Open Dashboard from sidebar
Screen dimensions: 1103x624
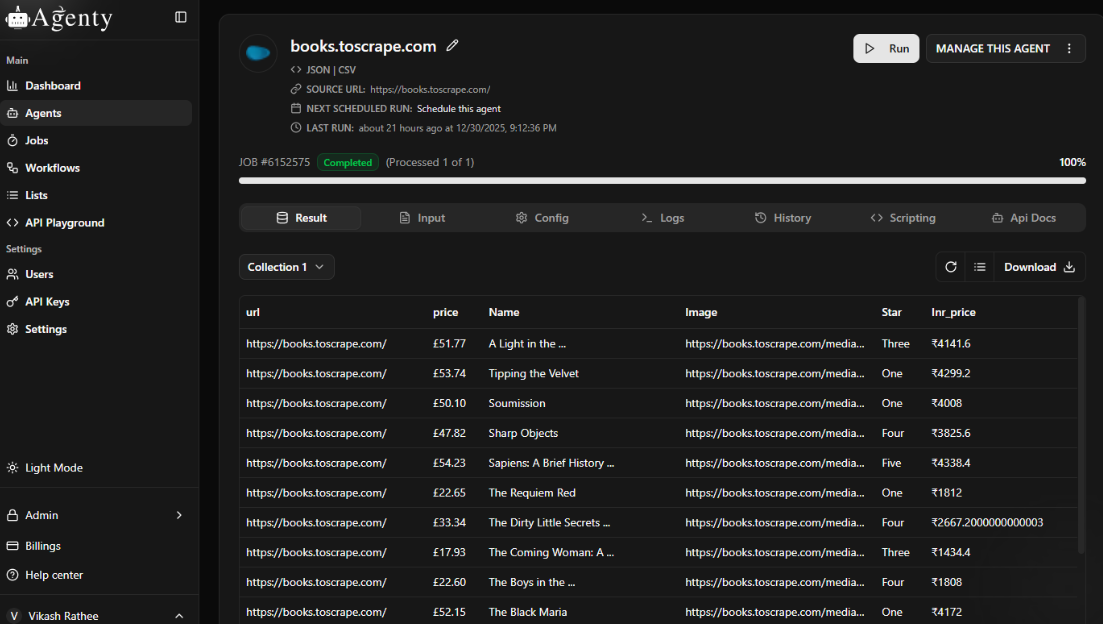(x=53, y=86)
